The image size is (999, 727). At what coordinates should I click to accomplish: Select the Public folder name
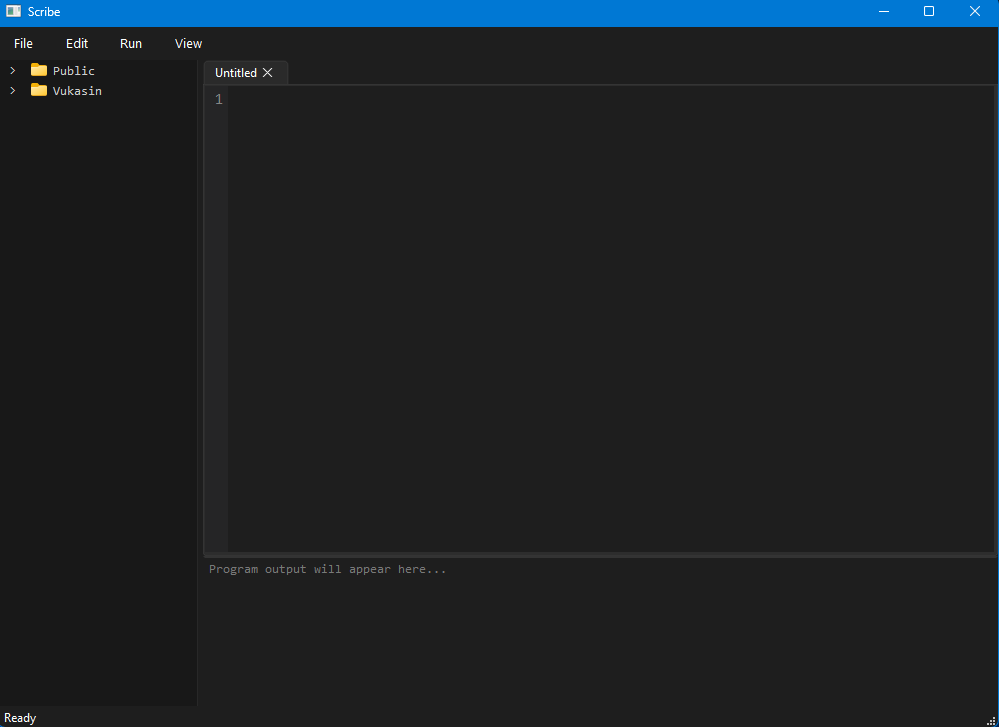pos(73,71)
